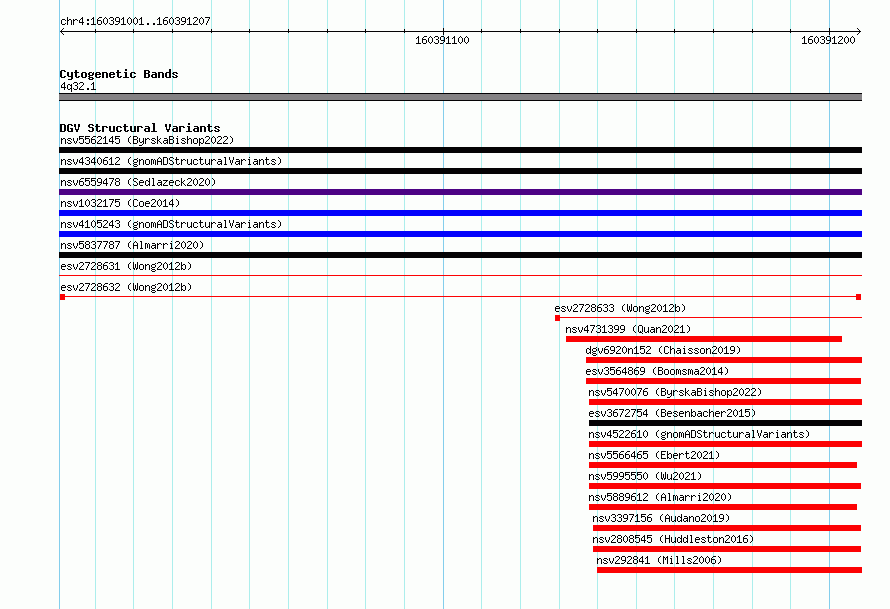
Task: Click nsv3397156 (Audano2019) label
Action: [x=661, y=518]
